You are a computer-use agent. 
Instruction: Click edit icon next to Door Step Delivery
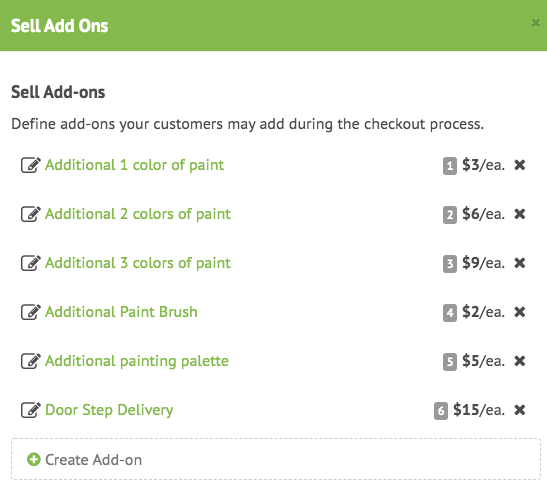pyautogui.click(x=31, y=410)
